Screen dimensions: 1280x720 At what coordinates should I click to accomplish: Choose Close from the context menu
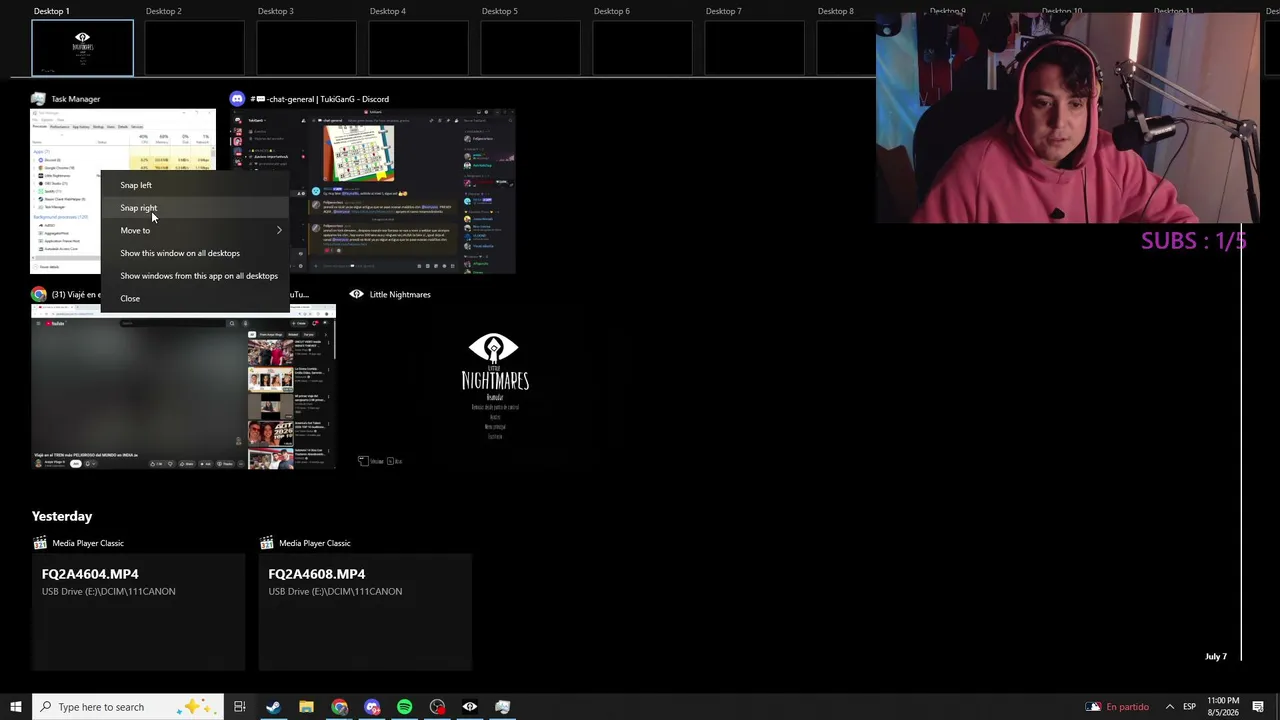pyautogui.click(x=195, y=298)
